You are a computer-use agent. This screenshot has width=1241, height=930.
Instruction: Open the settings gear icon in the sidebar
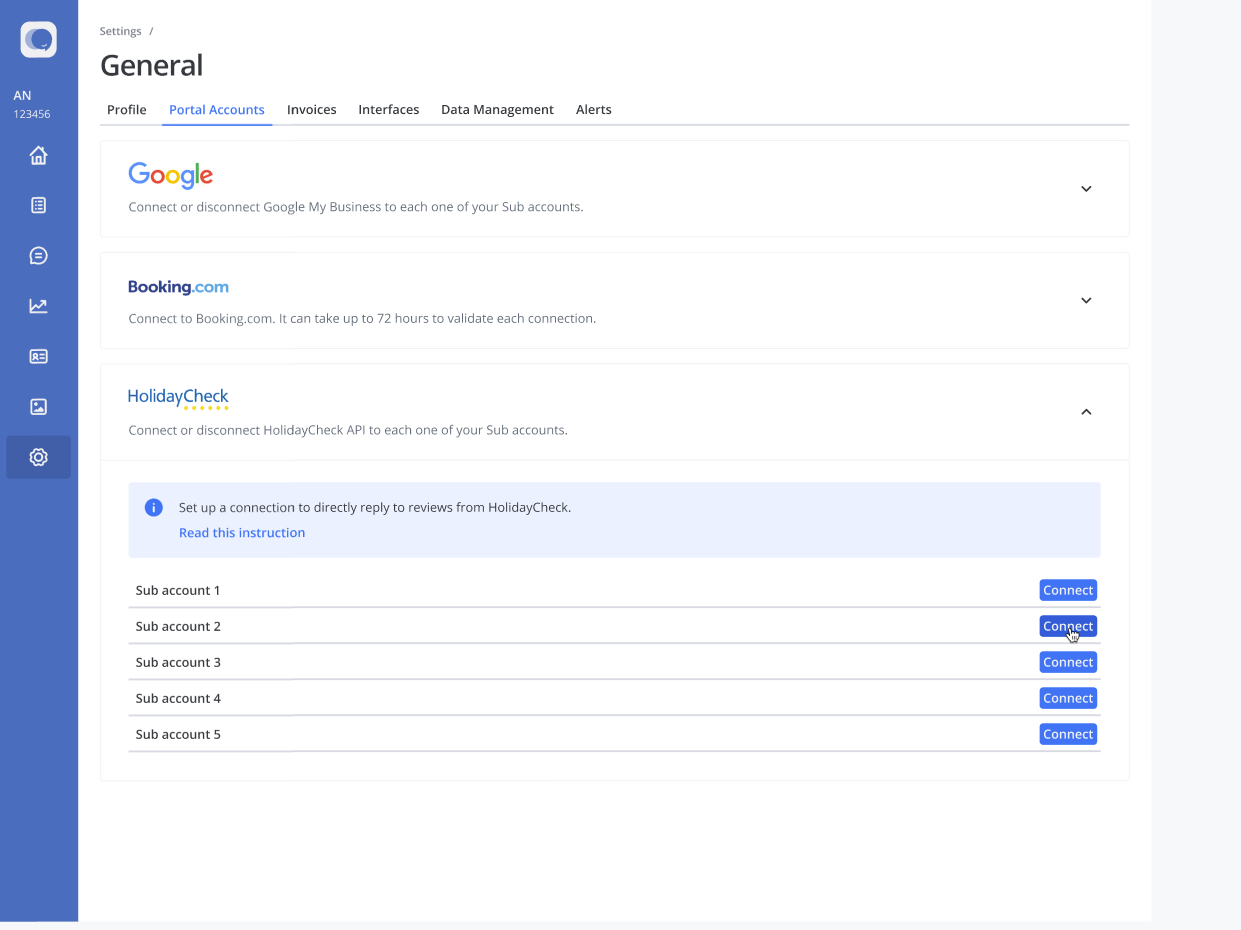[38, 457]
